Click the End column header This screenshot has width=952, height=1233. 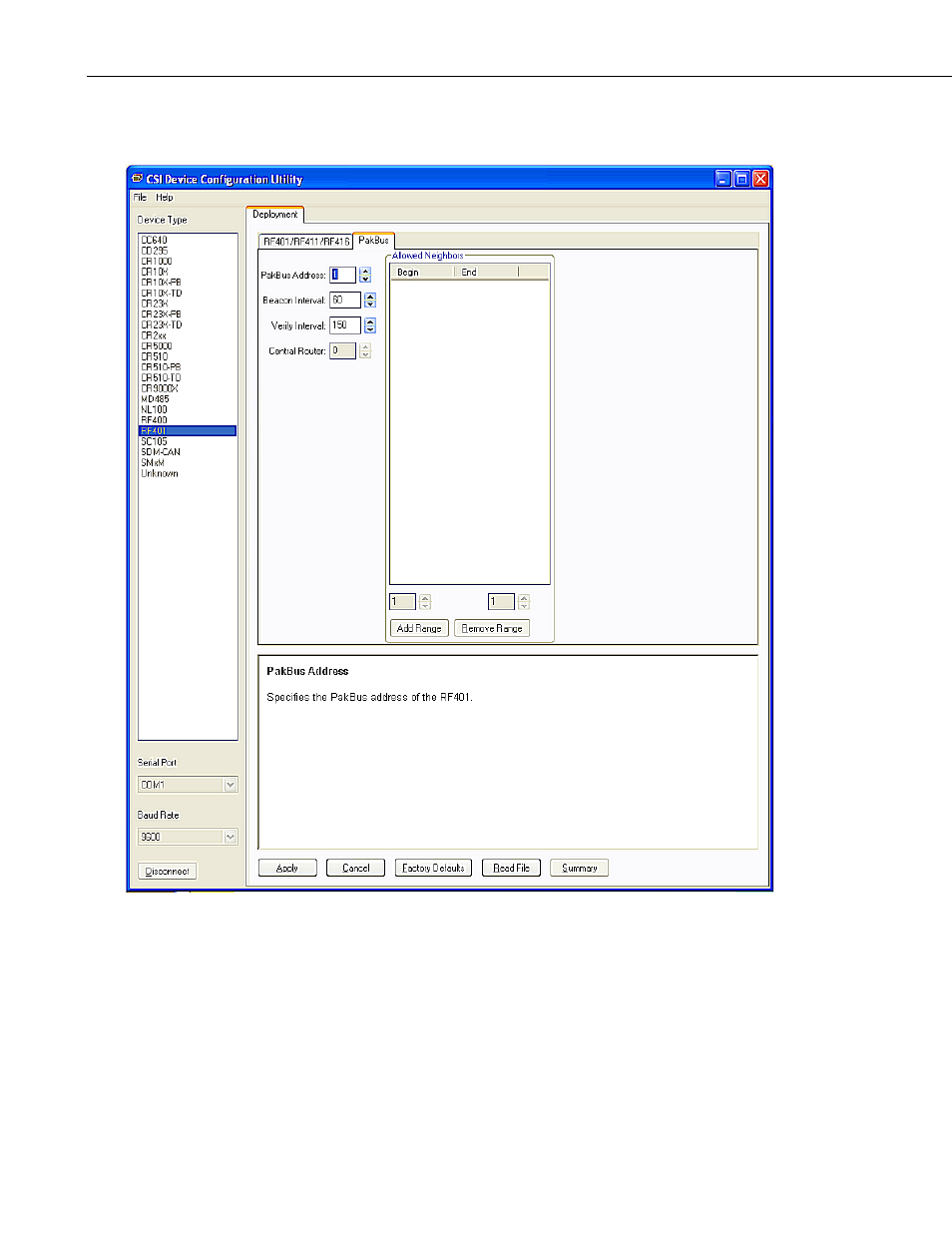pyautogui.click(x=486, y=272)
